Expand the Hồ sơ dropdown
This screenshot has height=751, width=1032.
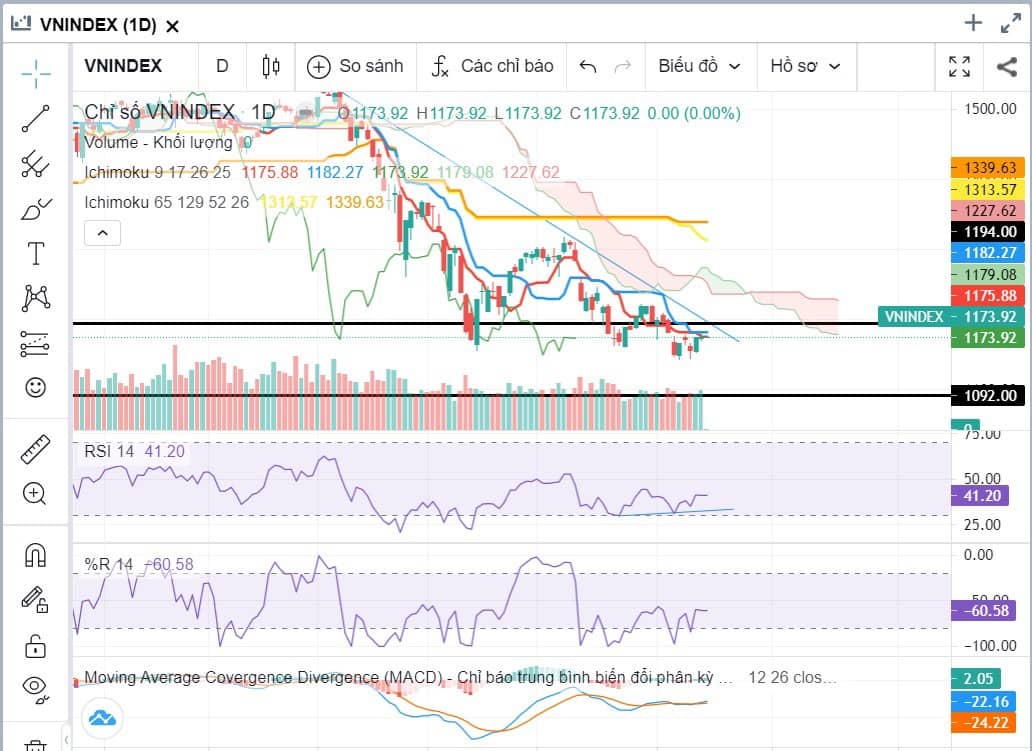806,66
